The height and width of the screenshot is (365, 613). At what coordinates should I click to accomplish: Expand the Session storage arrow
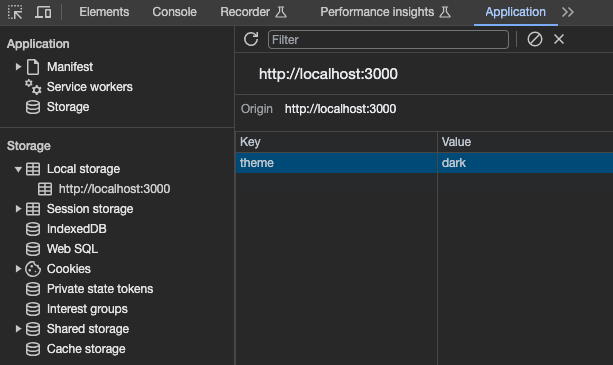[18, 209]
